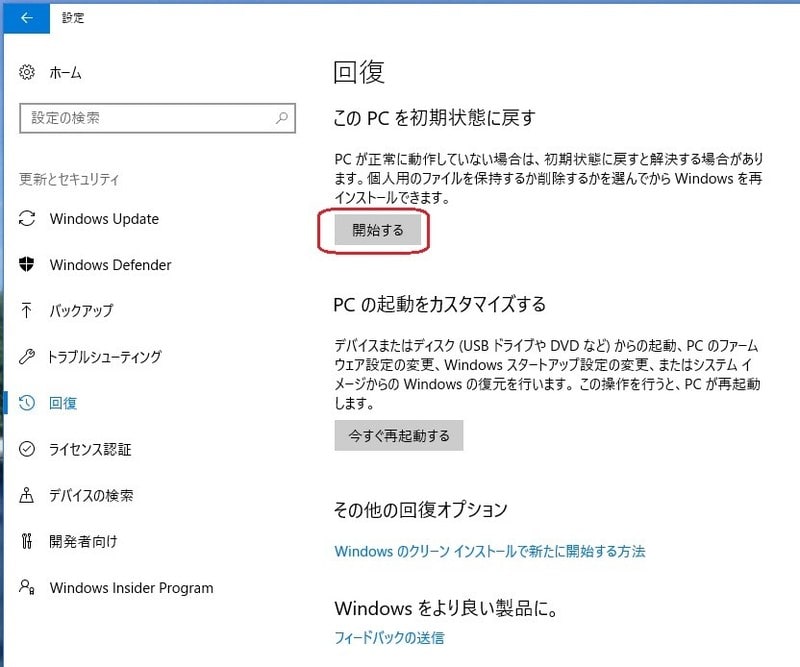Click the Windows Defender shield icon
This screenshot has height=667, width=800.
pyautogui.click(x=27, y=264)
